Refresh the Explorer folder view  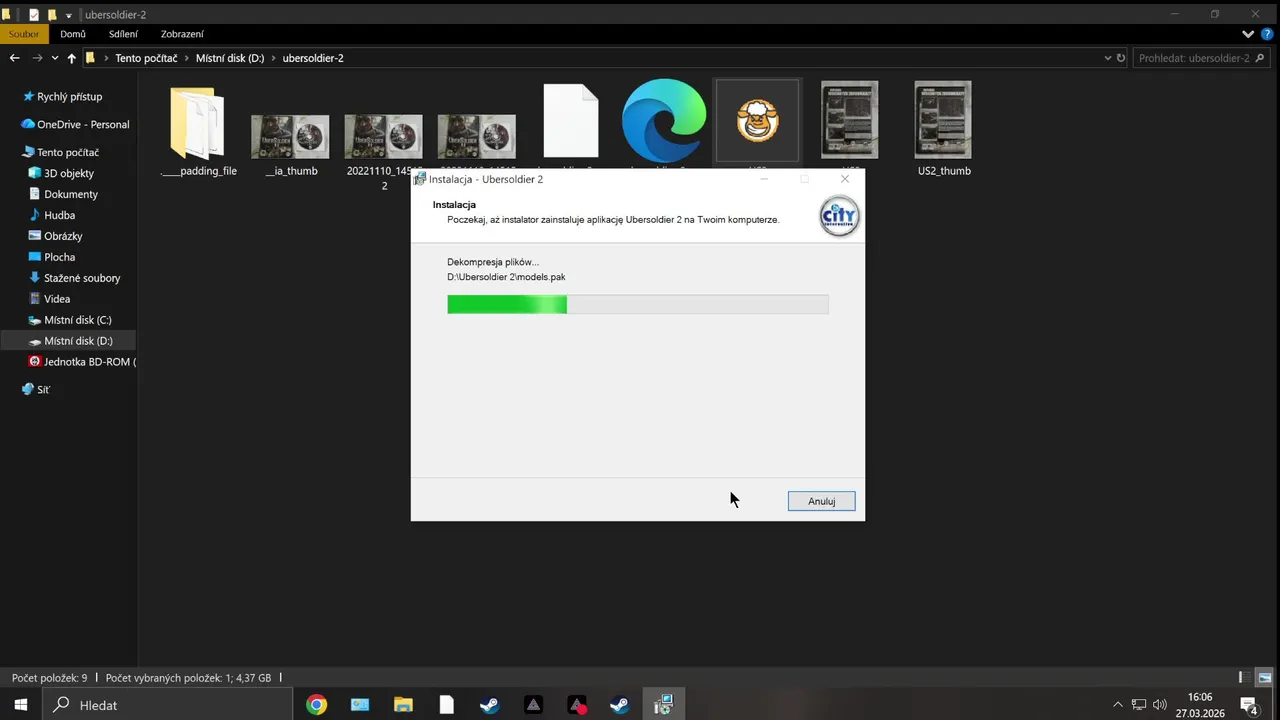coord(1121,58)
